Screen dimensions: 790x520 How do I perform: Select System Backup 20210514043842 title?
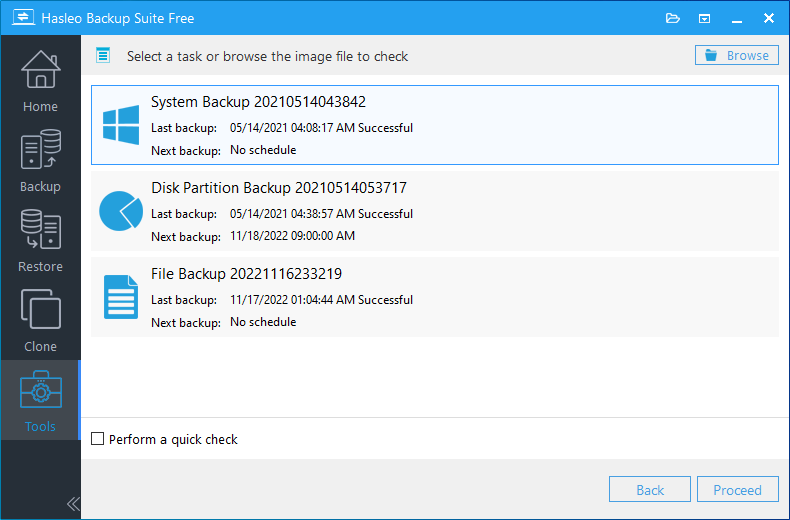(258, 102)
